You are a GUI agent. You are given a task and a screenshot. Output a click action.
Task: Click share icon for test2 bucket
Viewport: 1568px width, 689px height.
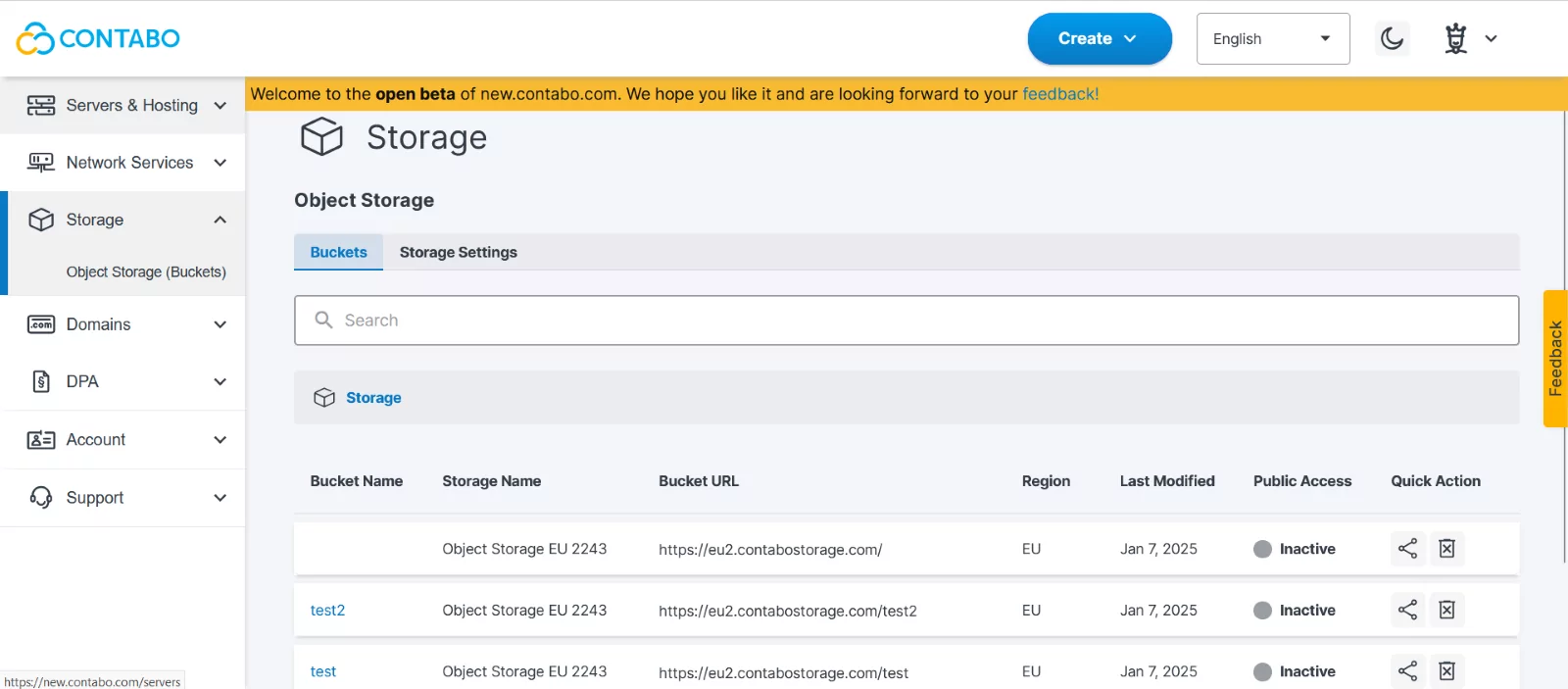point(1407,610)
